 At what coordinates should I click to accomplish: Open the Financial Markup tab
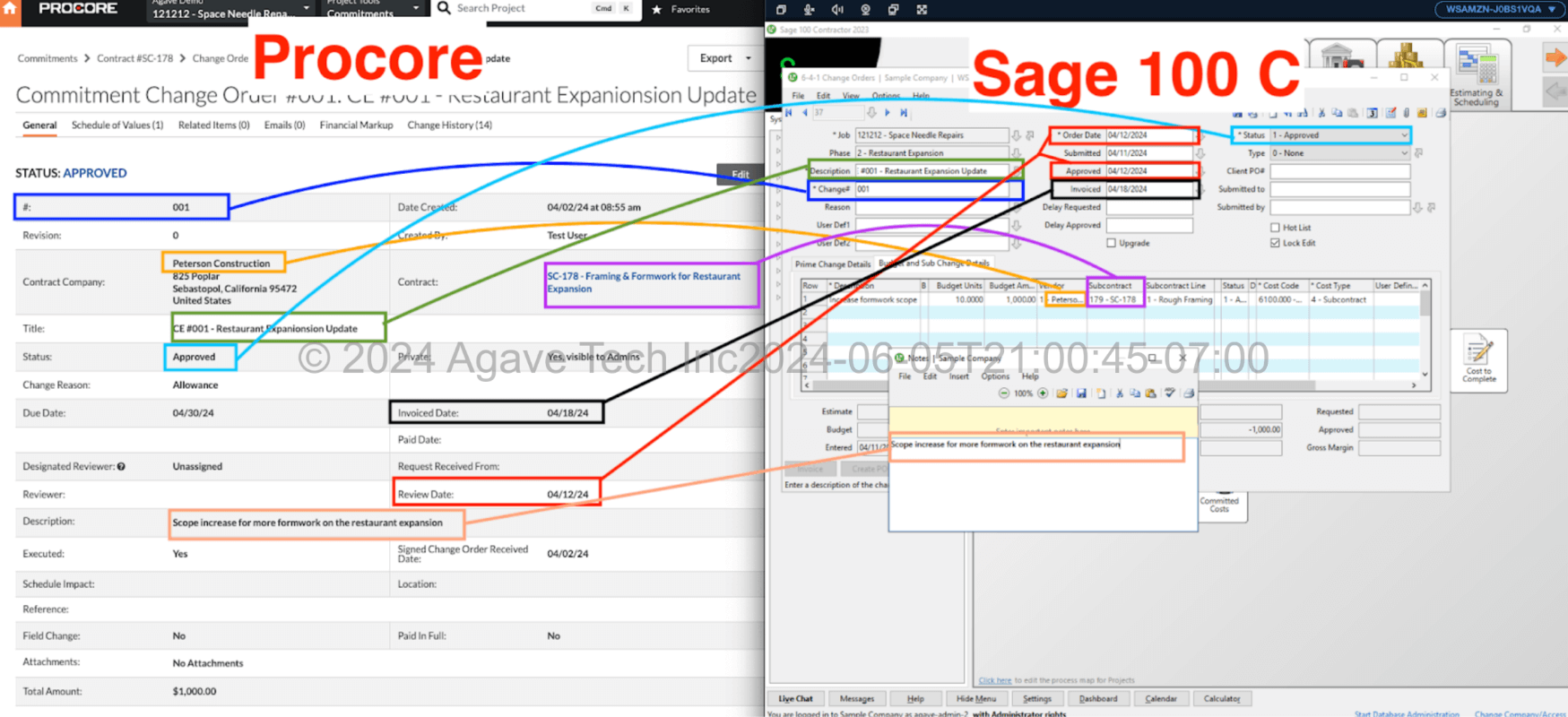point(356,125)
